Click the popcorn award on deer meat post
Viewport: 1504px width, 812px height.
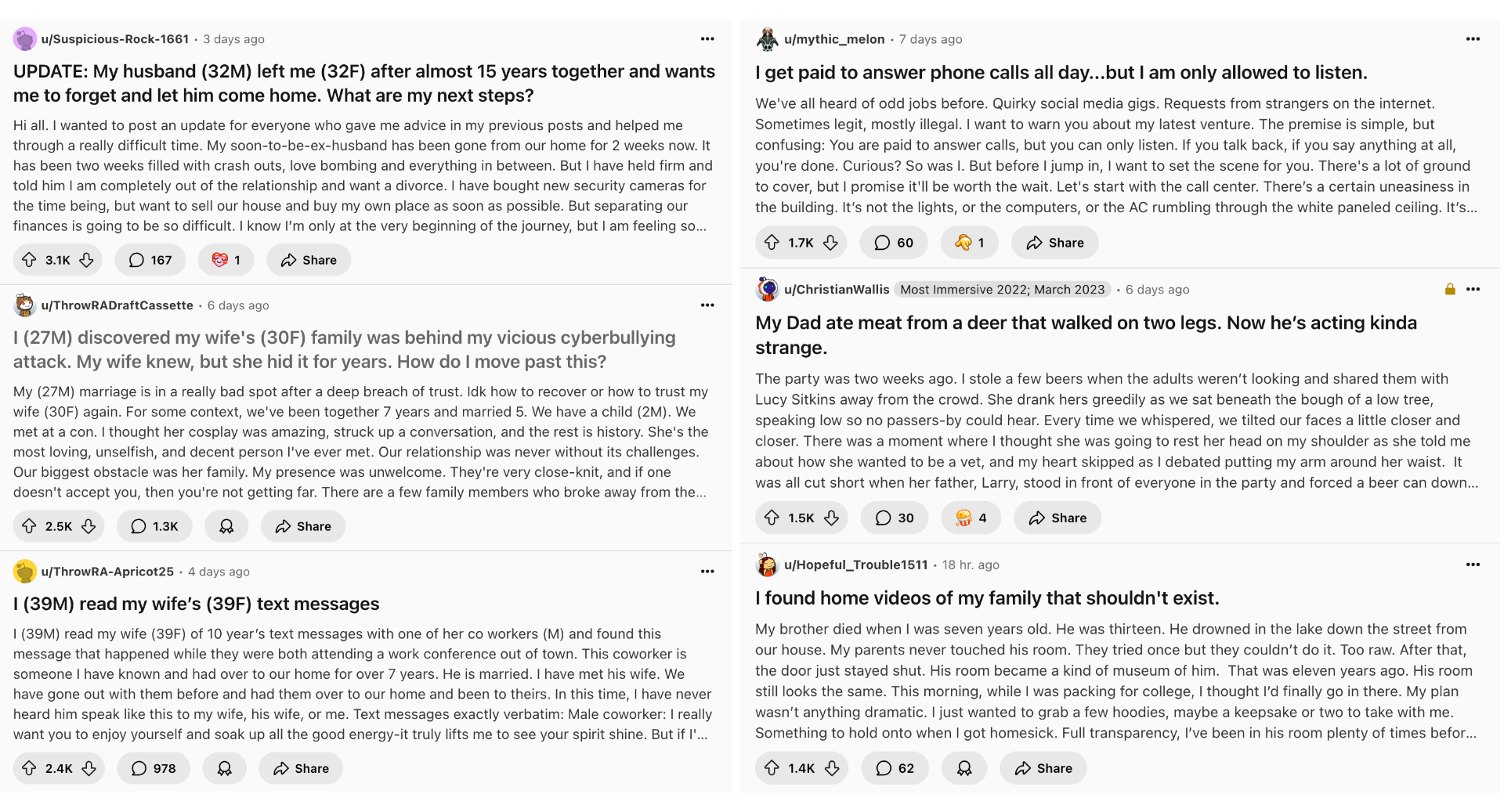(x=971, y=518)
